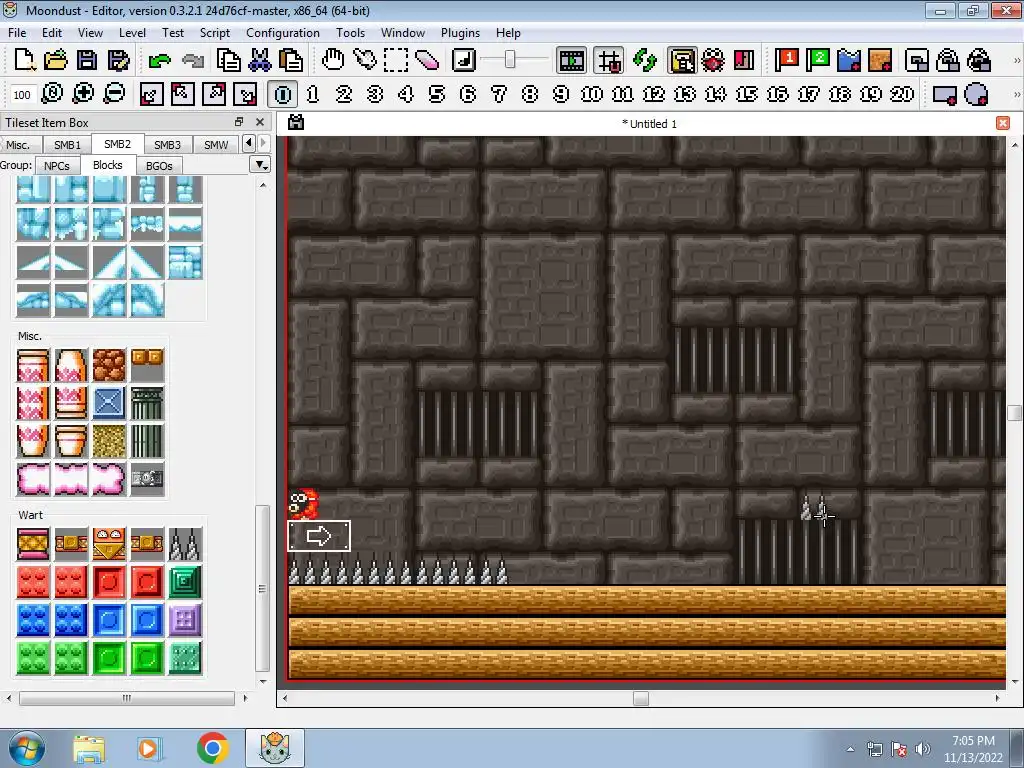Switch to section 5
Image resolution: width=1024 pixels, height=768 pixels.
click(x=437, y=94)
